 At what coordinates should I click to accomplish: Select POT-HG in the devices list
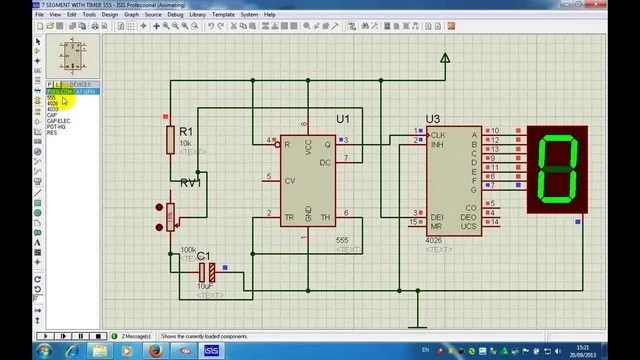(x=56, y=127)
